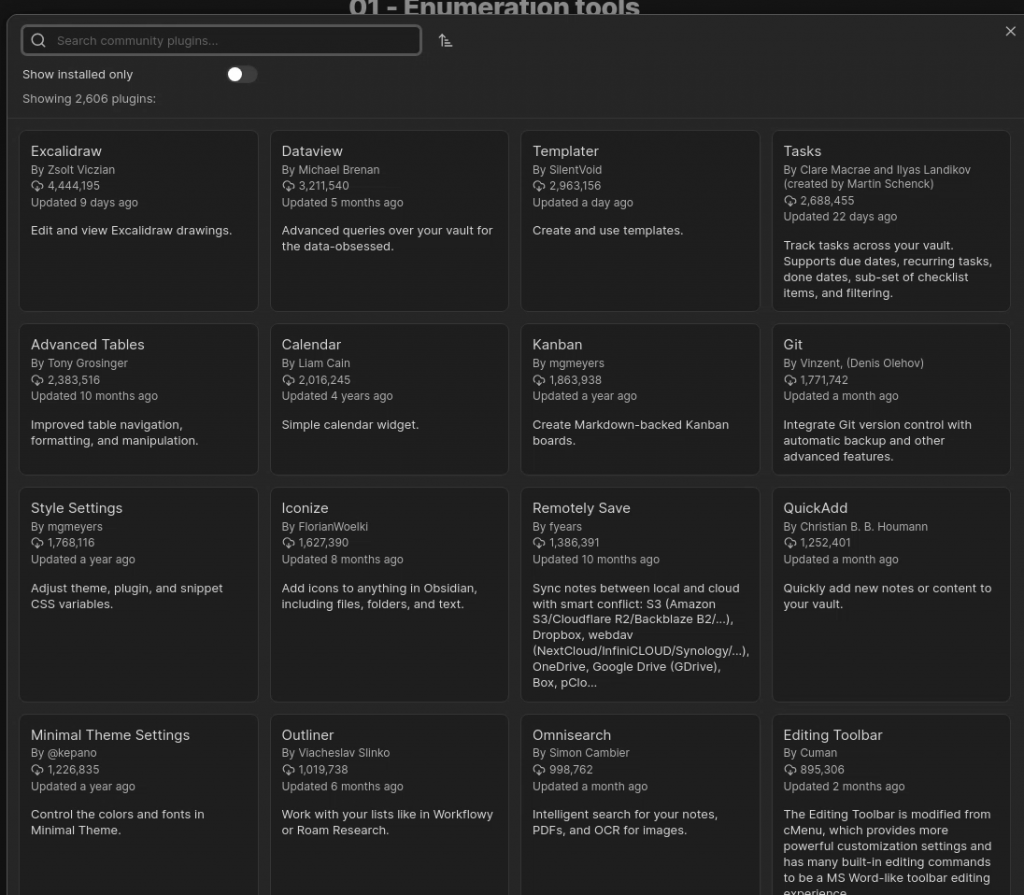1024x895 pixels.
Task: Click the author line "By FlorianWoelki"
Action: 325,527
